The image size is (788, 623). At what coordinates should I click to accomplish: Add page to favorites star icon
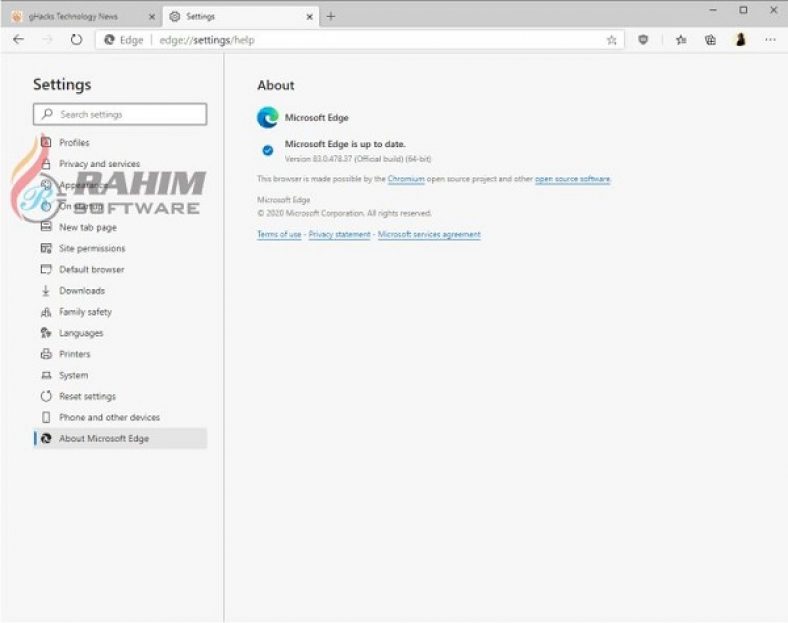[611, 40]
